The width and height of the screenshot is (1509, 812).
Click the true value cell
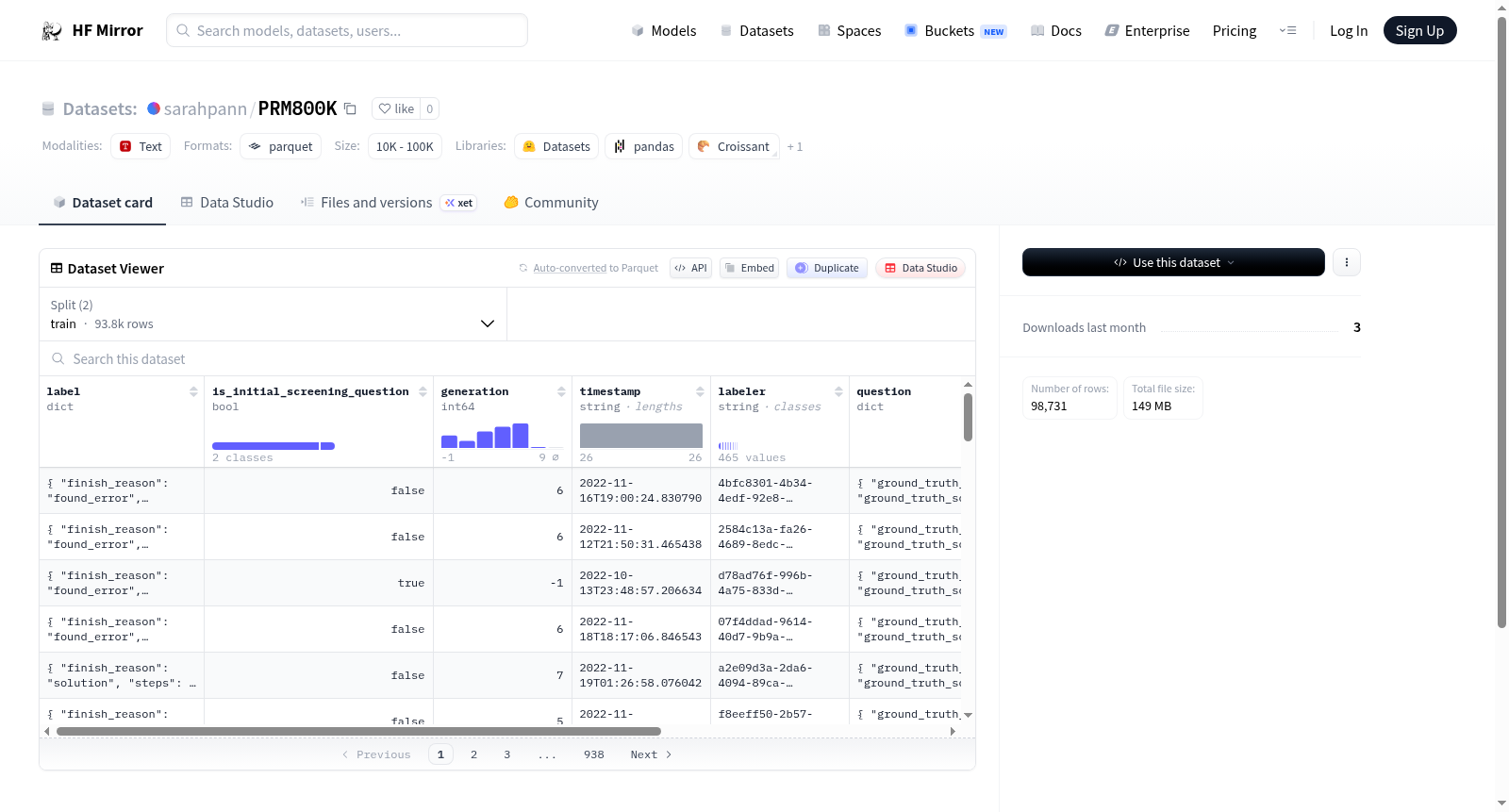(x=319, y=583)
